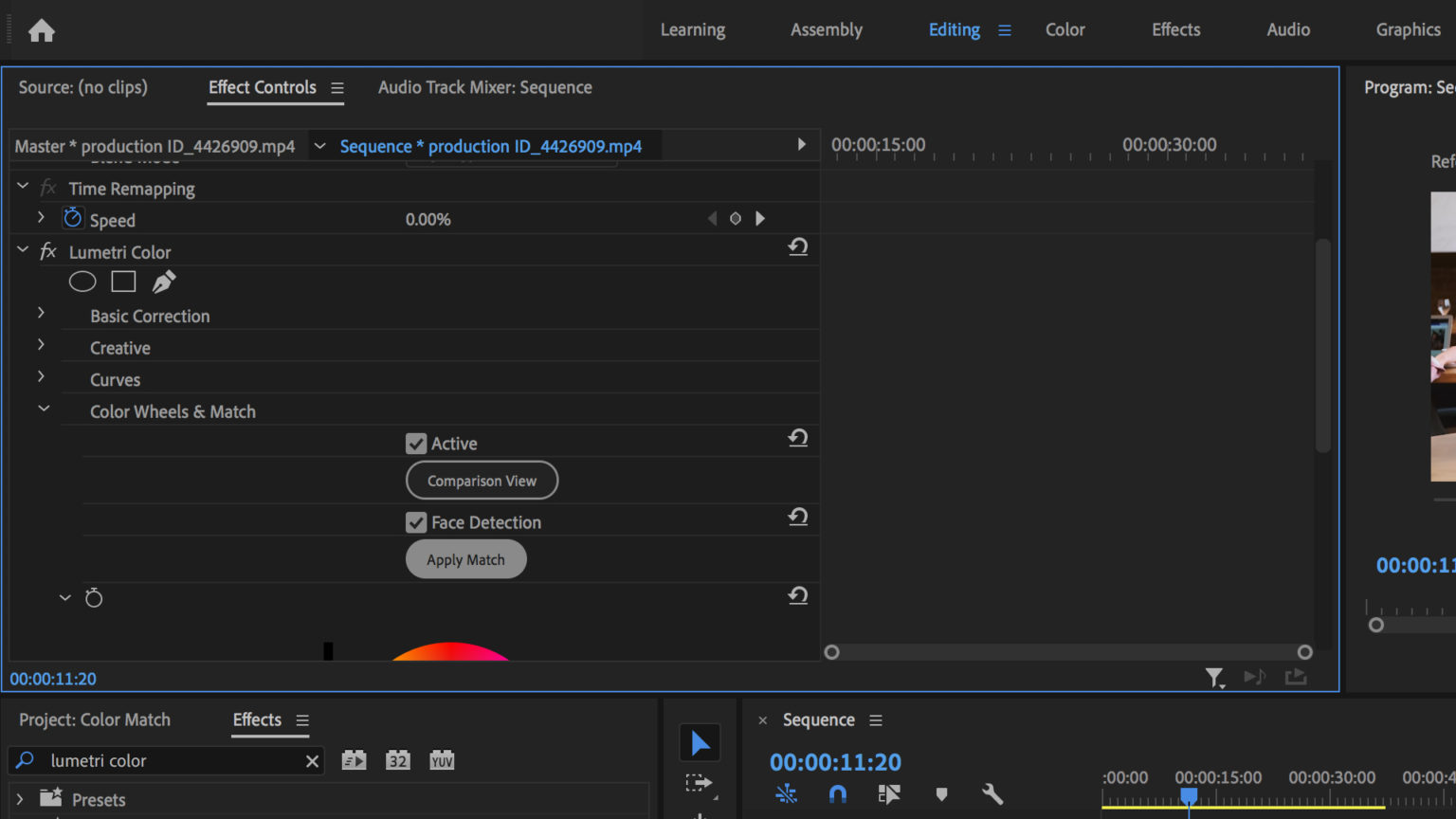Select the Selection tool arrow
The image size is (1456, 819).
click(700, 743)
